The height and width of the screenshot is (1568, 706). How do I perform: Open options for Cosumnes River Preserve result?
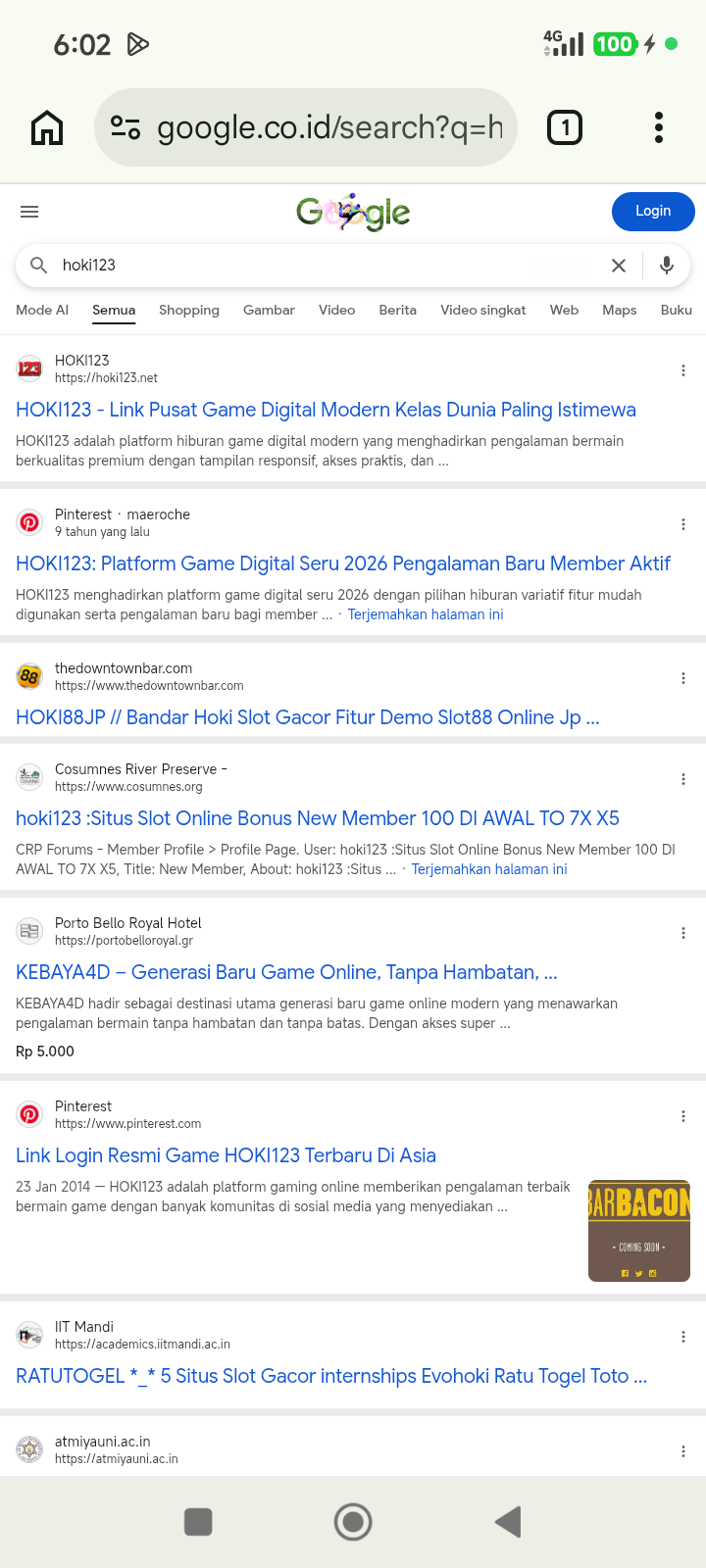click(683, 779)
